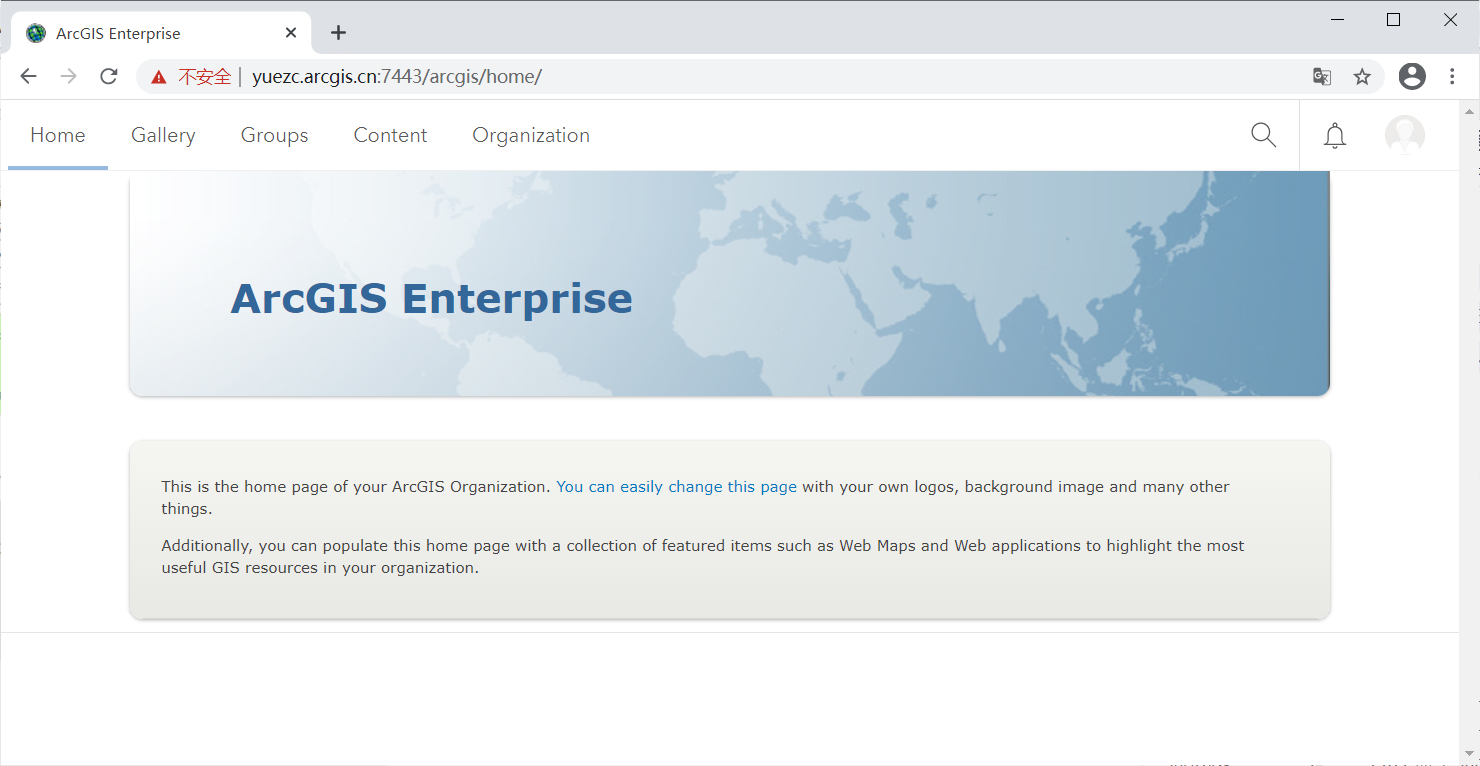Open a new browser tab with the plus

(338, 32)
